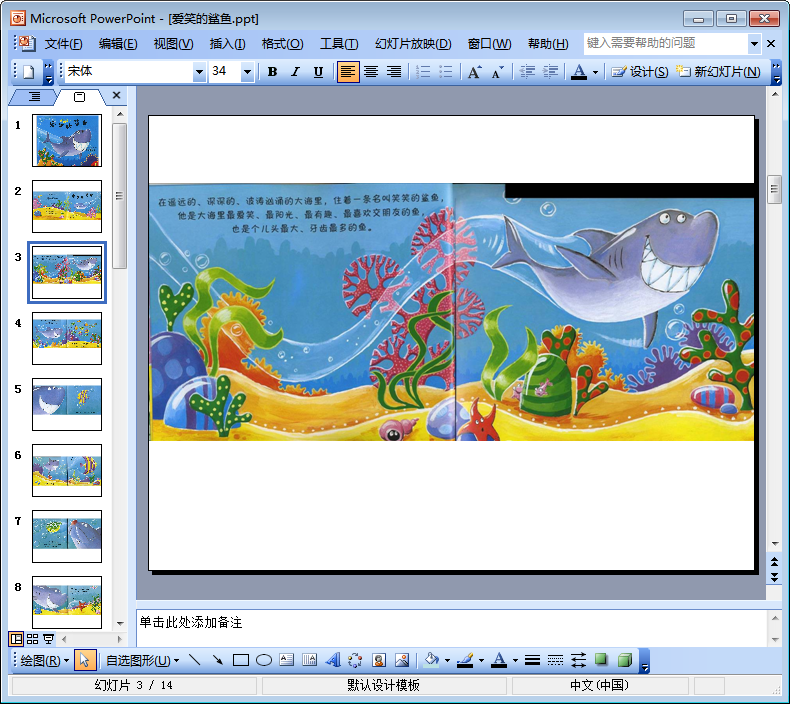Viewport: 790px width, 704px height.
Task: Open the 视图 (View) menu
Action: 173,44
